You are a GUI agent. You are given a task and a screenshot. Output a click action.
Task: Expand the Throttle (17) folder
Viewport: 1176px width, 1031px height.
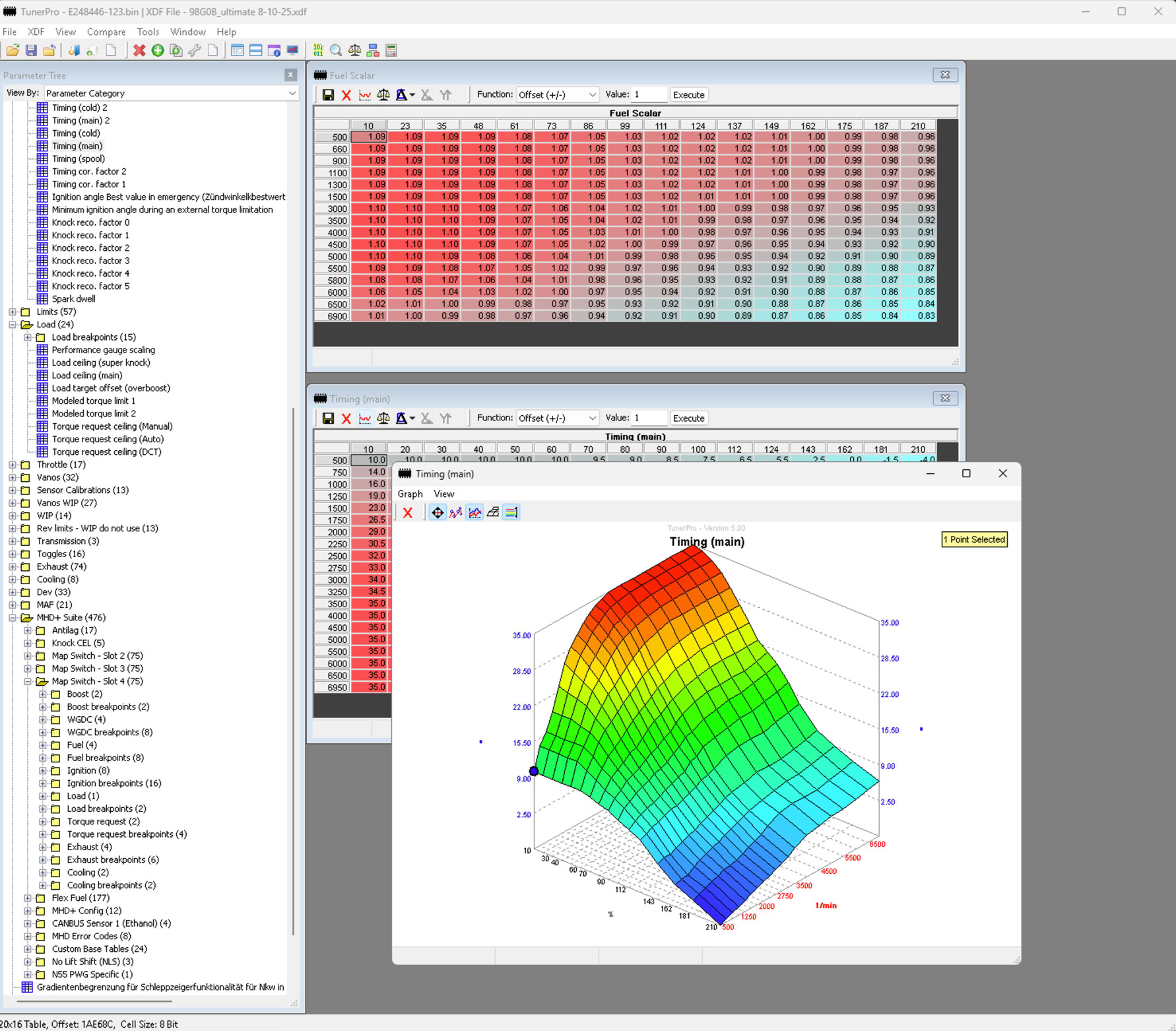(x=13, y=465)
